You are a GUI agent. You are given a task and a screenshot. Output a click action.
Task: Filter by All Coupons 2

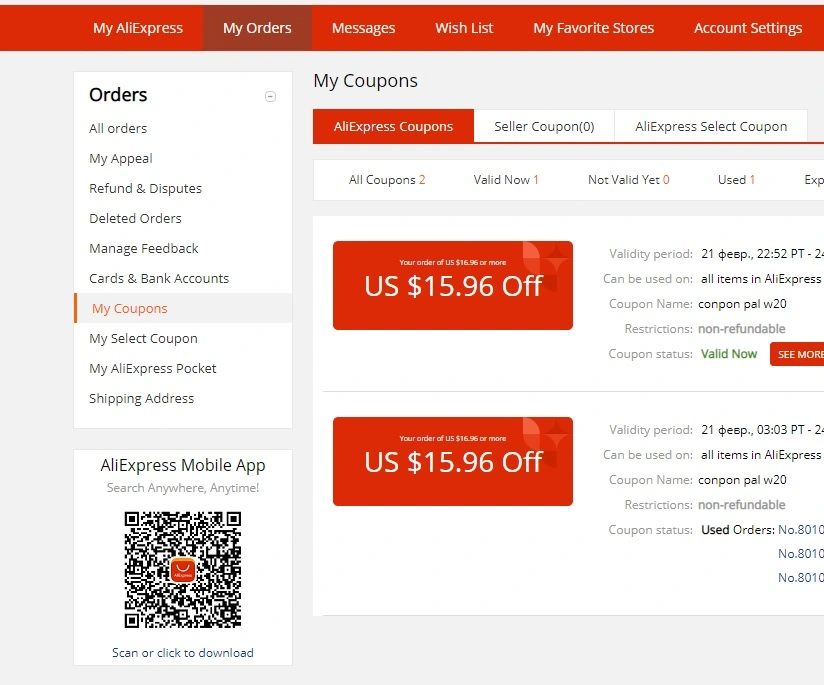point(387,180)
